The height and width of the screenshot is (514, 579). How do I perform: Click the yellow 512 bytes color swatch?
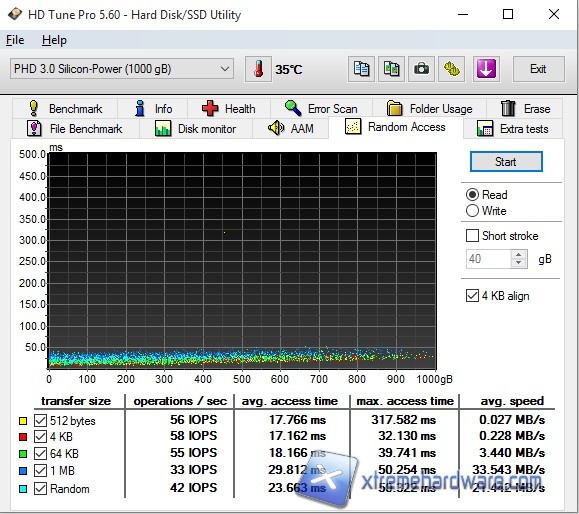pyautogui.click(x=23, y=421)
